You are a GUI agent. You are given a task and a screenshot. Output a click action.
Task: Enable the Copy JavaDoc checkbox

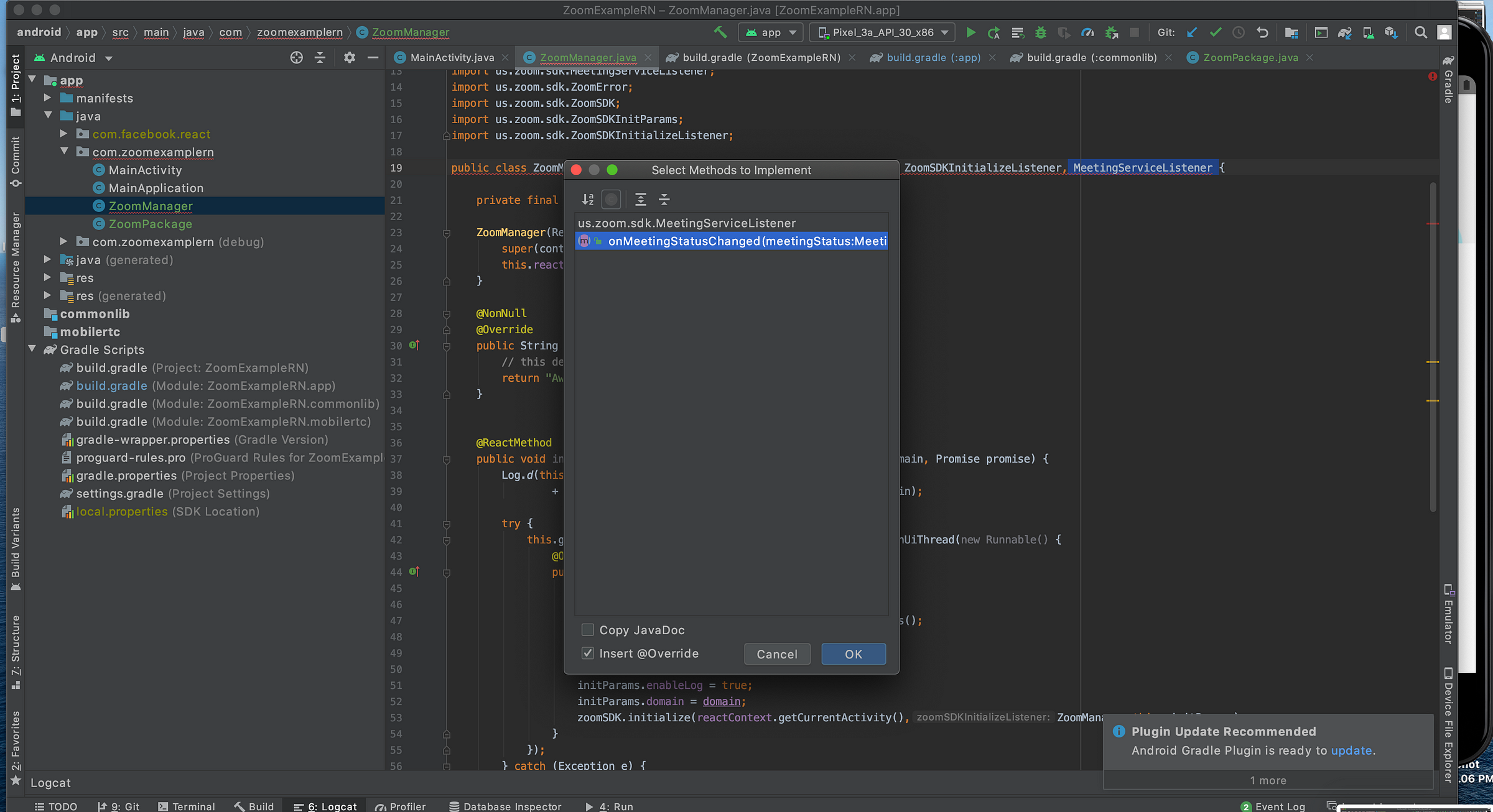[x=587, y=630]
